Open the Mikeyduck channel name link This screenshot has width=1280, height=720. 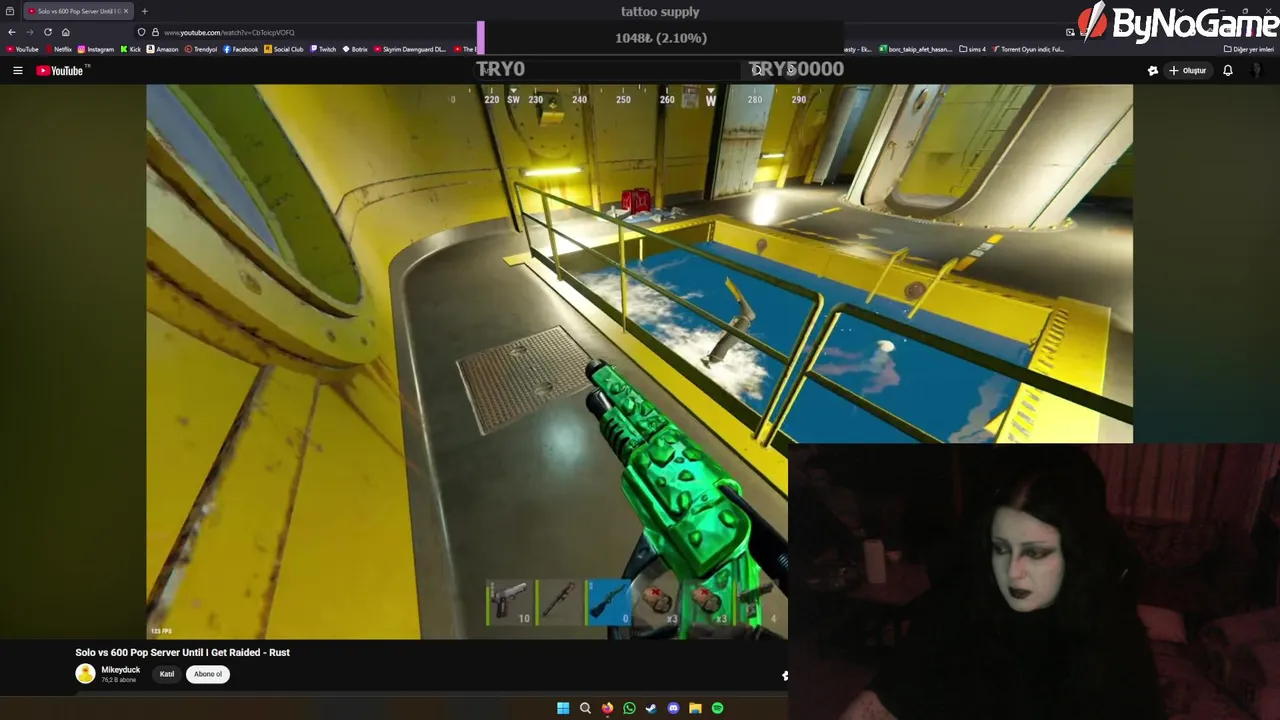[121, 669]
